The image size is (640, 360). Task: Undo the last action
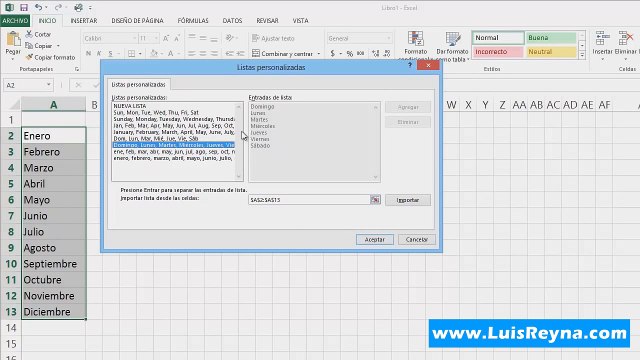coord(38,7)
